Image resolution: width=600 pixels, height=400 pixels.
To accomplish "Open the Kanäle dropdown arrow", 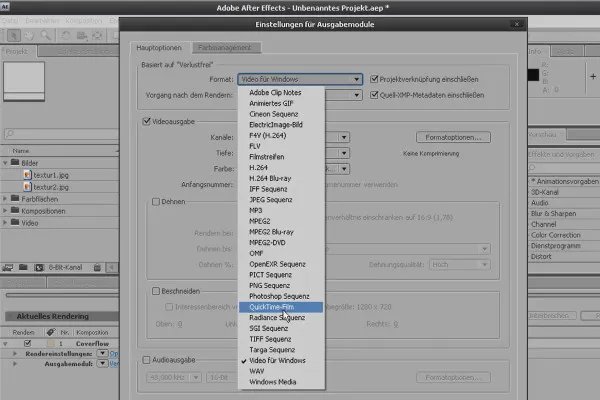I will [344, 137].
